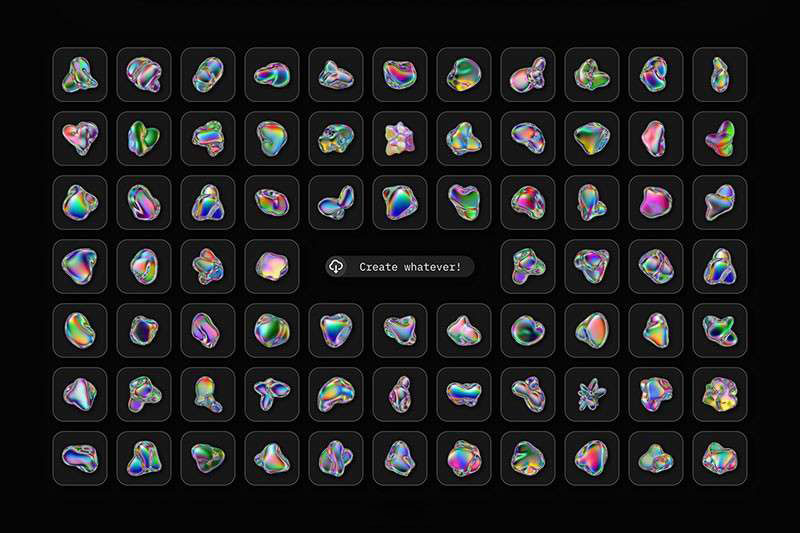This screenshot has width=800, height=533.
Task: Choose the soft pastel pink-yellow glowing blob
Action: click(x=272, y=266)
